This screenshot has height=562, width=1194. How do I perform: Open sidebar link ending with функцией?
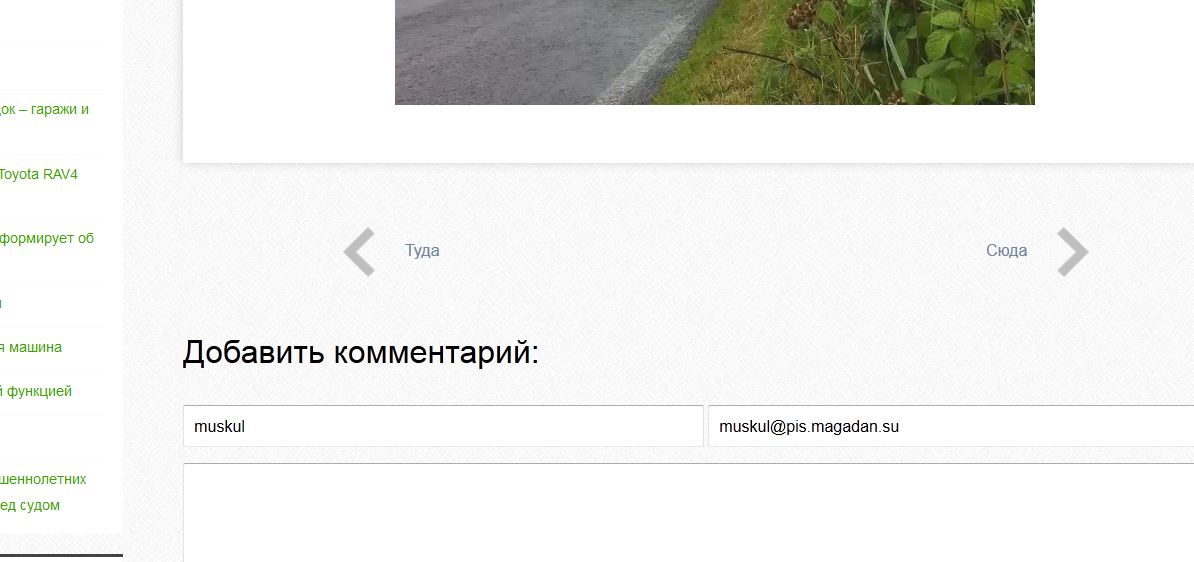tap(36, 391)
